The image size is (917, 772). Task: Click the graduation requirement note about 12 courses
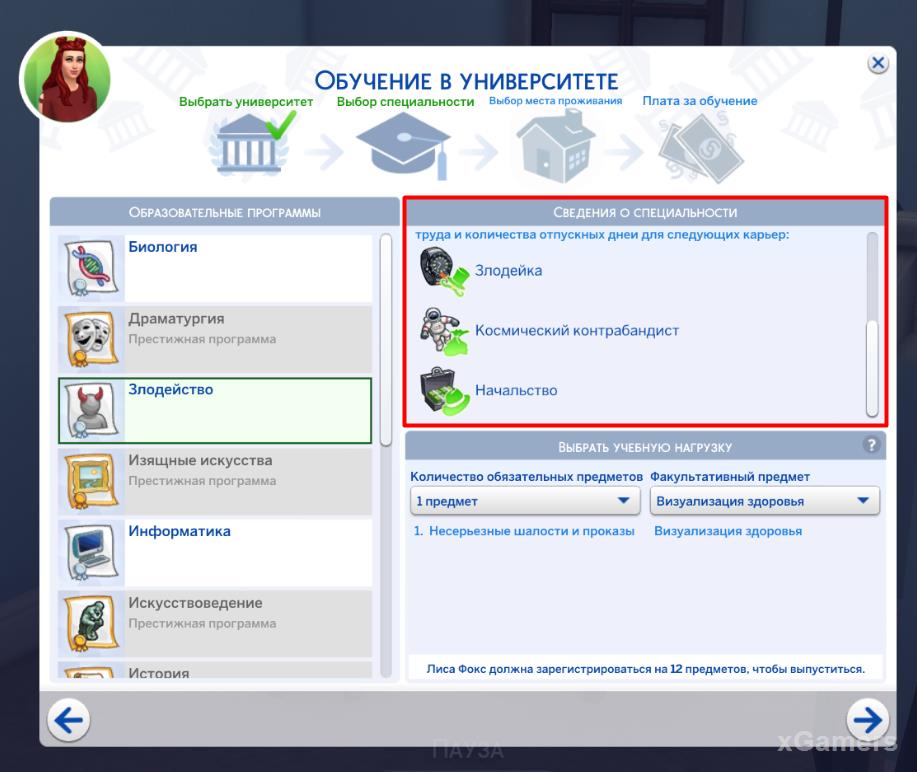click(645, 669)
